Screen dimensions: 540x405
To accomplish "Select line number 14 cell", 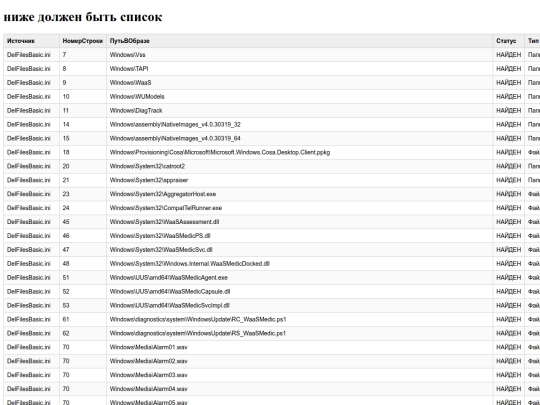I will 83,124.
